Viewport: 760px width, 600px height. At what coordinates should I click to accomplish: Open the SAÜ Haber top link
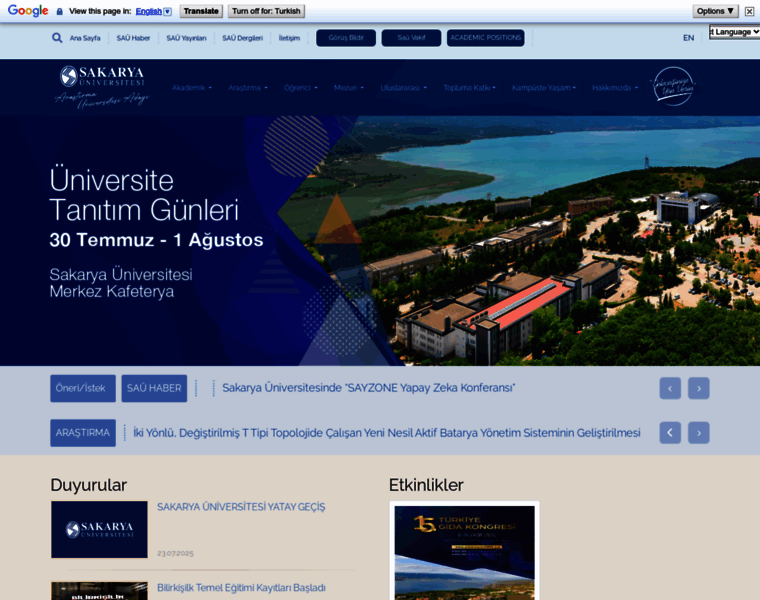[133, 38]
